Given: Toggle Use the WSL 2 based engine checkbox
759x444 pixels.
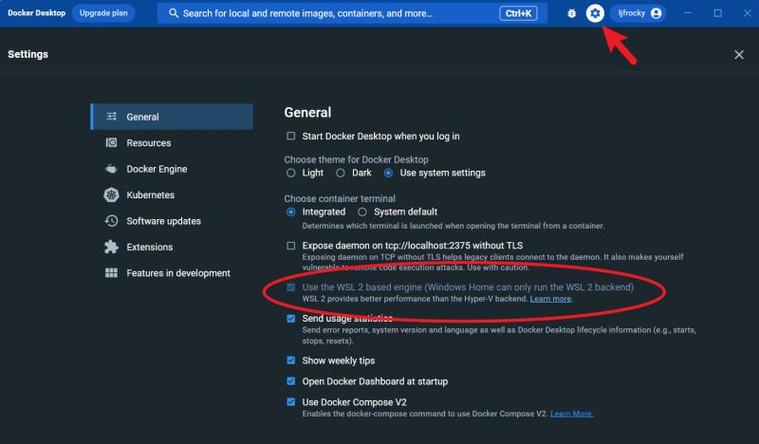Looking at the screenshot, I should click(x=290, y=288).
